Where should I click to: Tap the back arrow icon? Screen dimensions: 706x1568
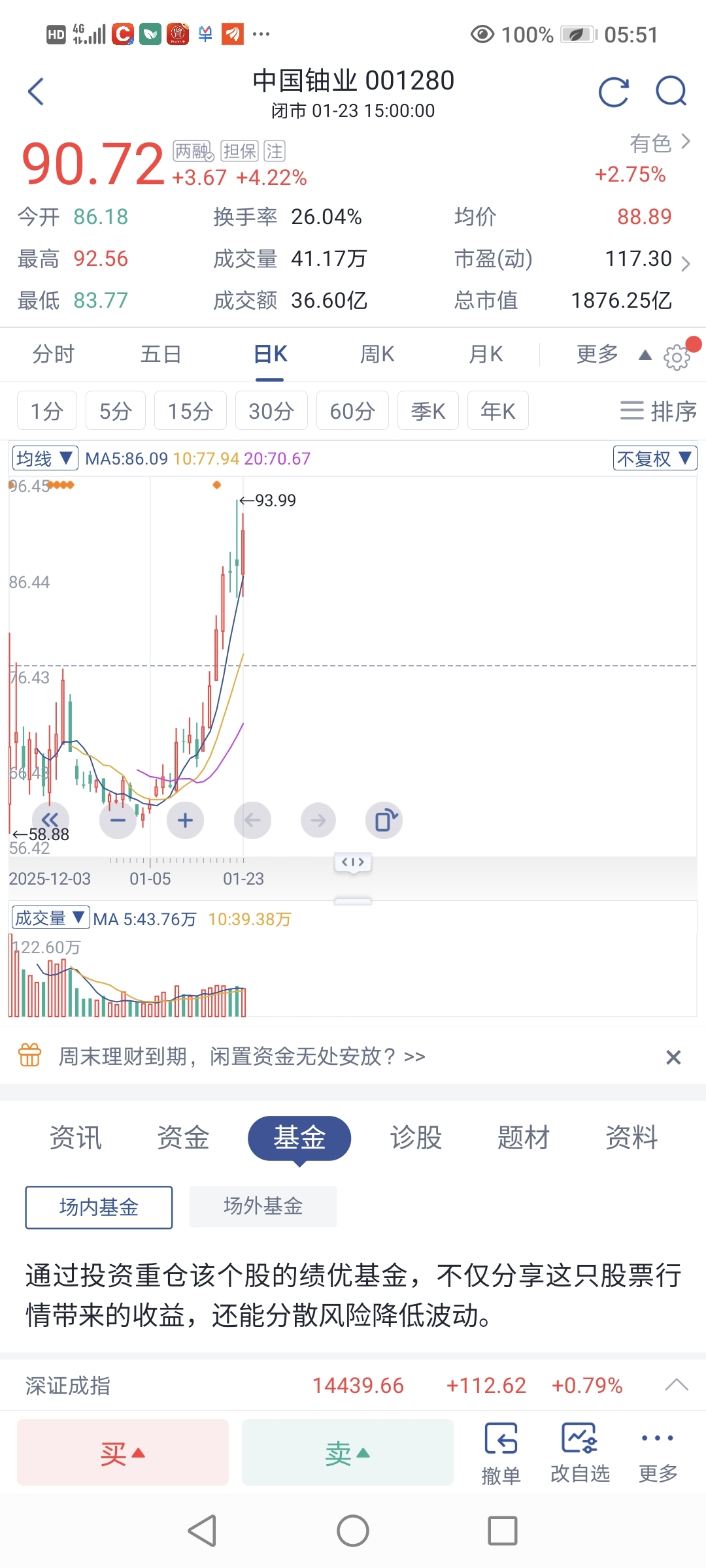37,91
